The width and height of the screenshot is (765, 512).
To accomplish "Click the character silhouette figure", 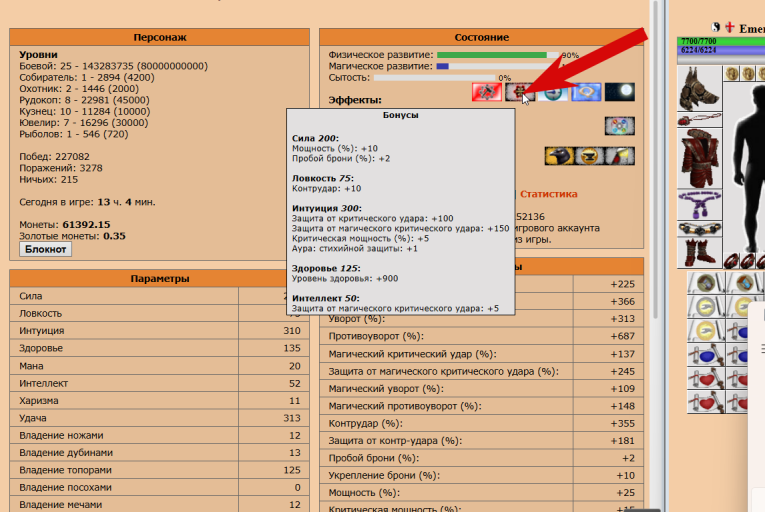I will tap(748, 166).
